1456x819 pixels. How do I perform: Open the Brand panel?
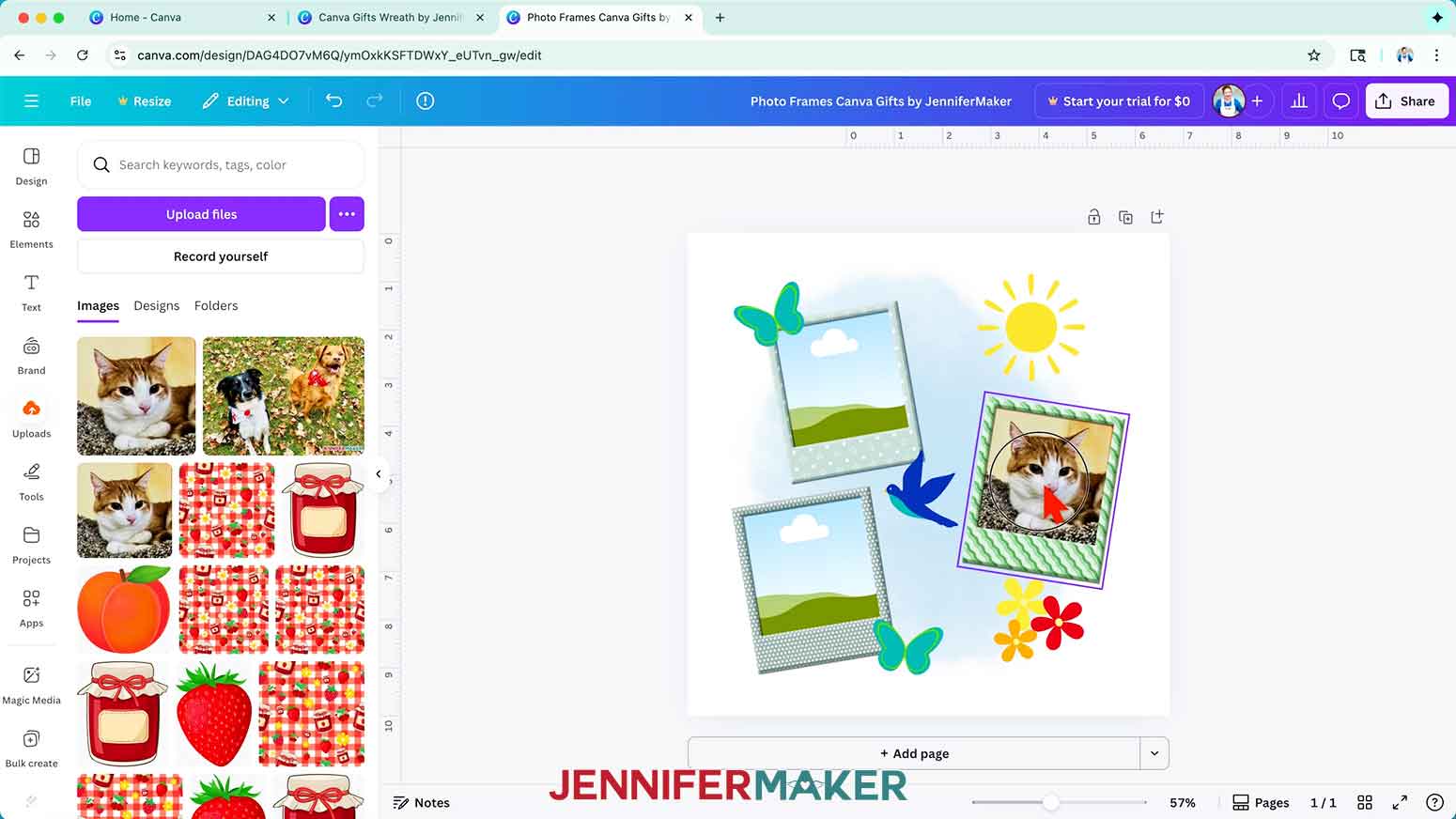[x=31, y=355]
